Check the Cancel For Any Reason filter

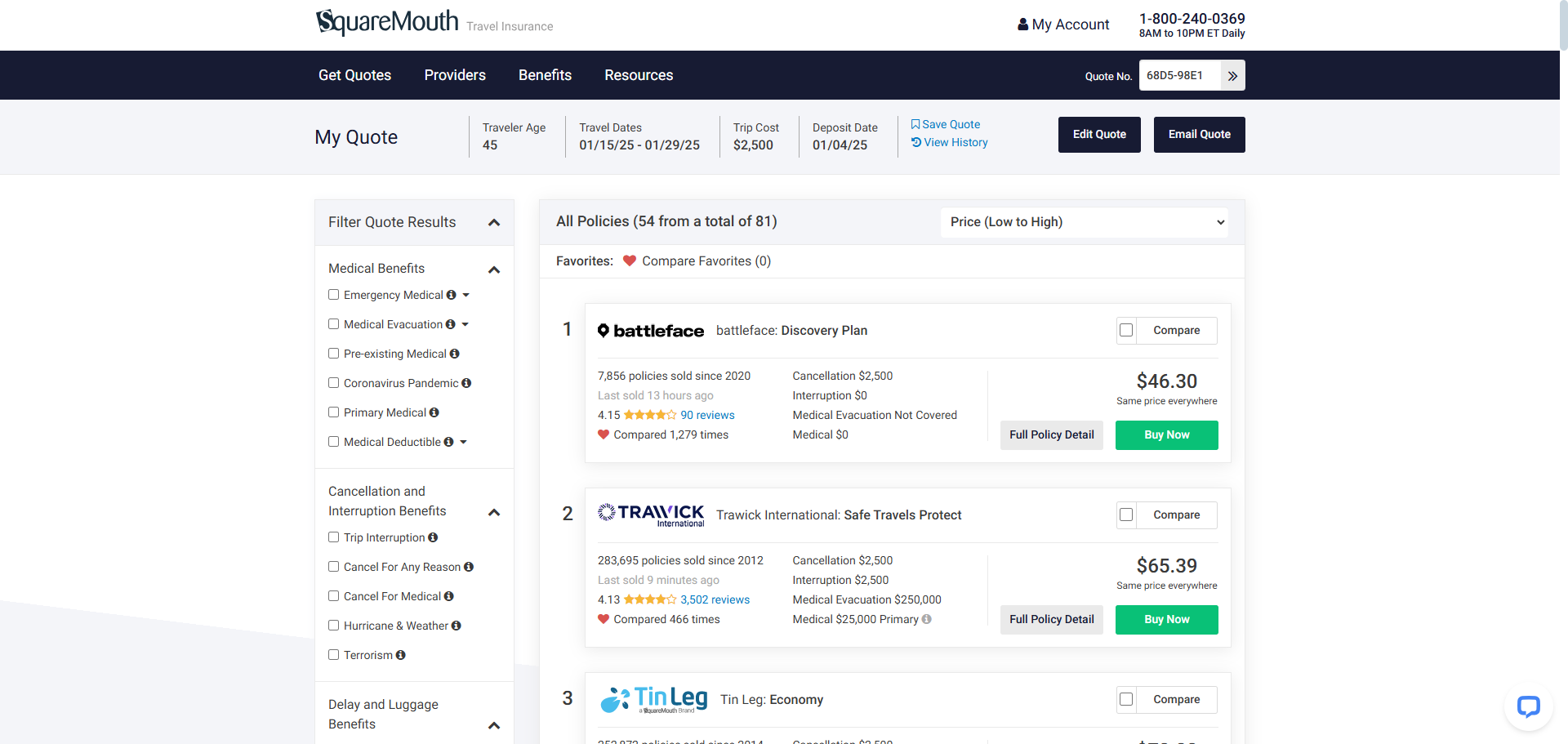coord(333,567)
